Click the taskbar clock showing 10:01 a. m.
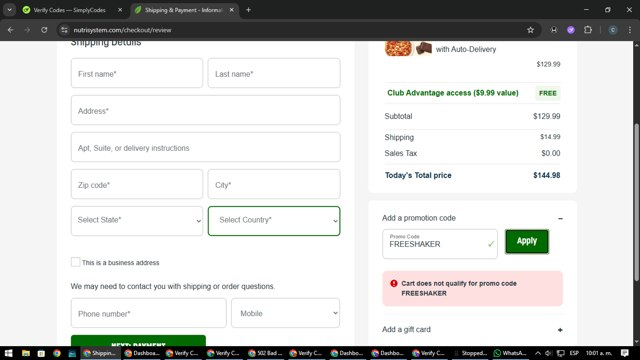 point(599,353)
